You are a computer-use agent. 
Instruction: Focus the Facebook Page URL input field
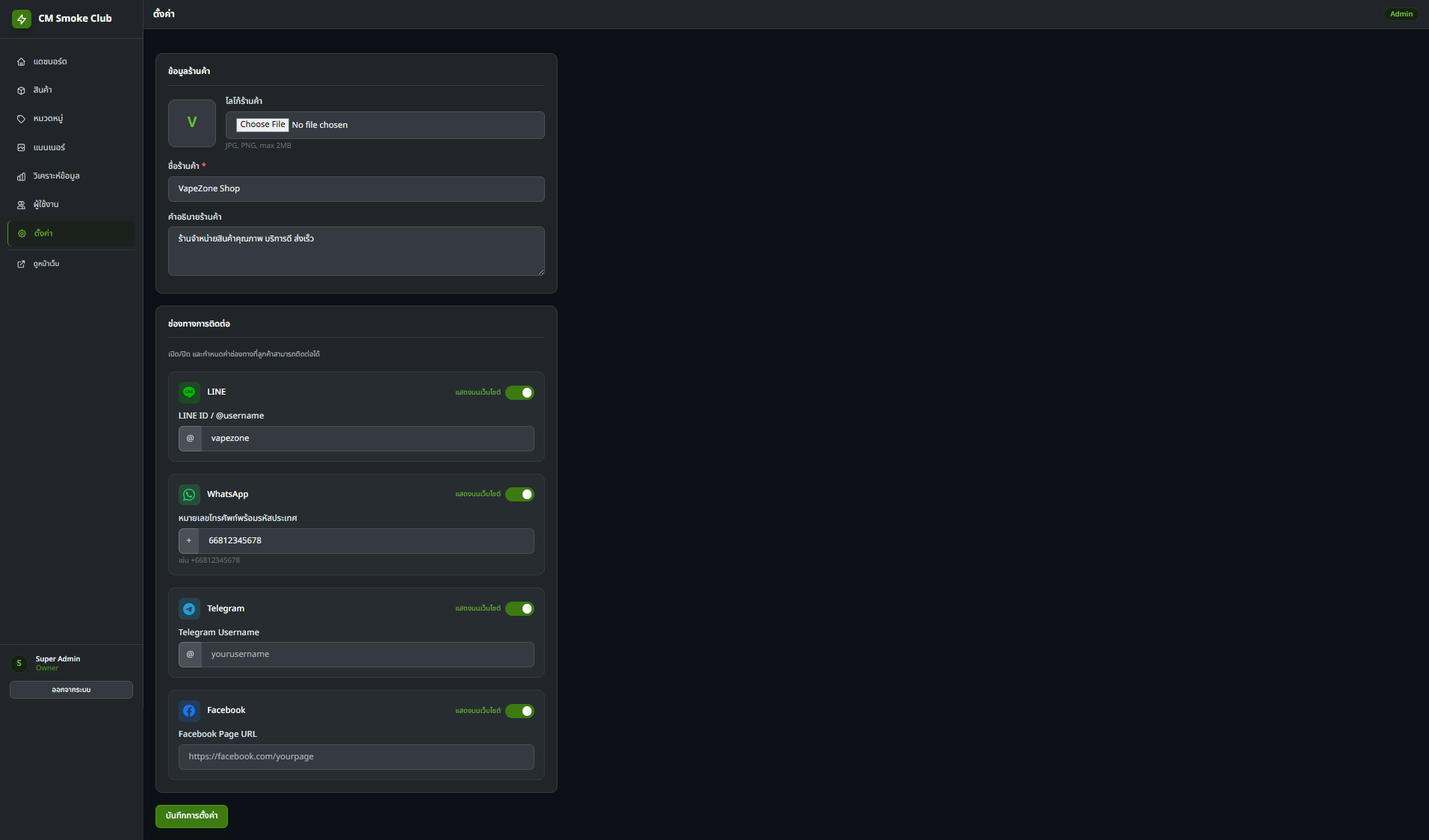[356, 757]
